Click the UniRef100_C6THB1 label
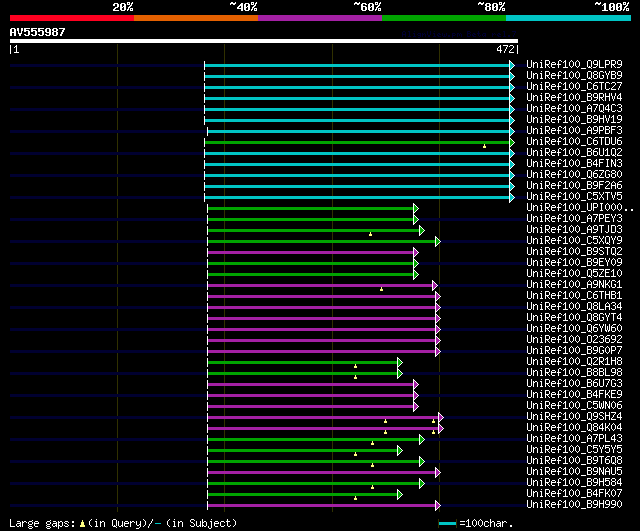Image resolution: width=640 pixels, height=531 pixels. click(574, 296)
